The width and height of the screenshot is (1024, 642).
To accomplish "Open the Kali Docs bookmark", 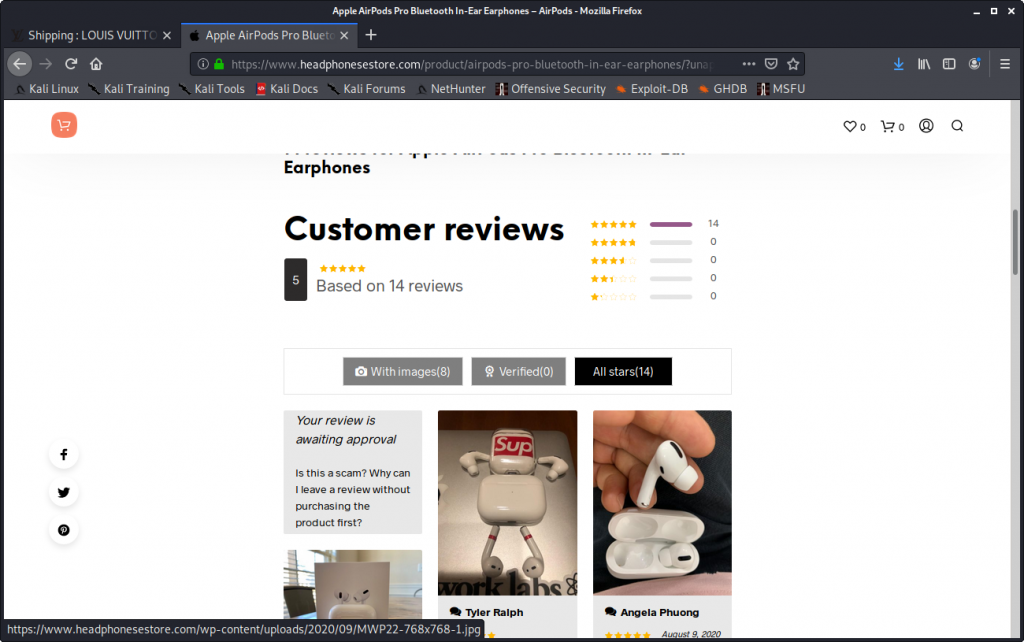I will 287,89.
